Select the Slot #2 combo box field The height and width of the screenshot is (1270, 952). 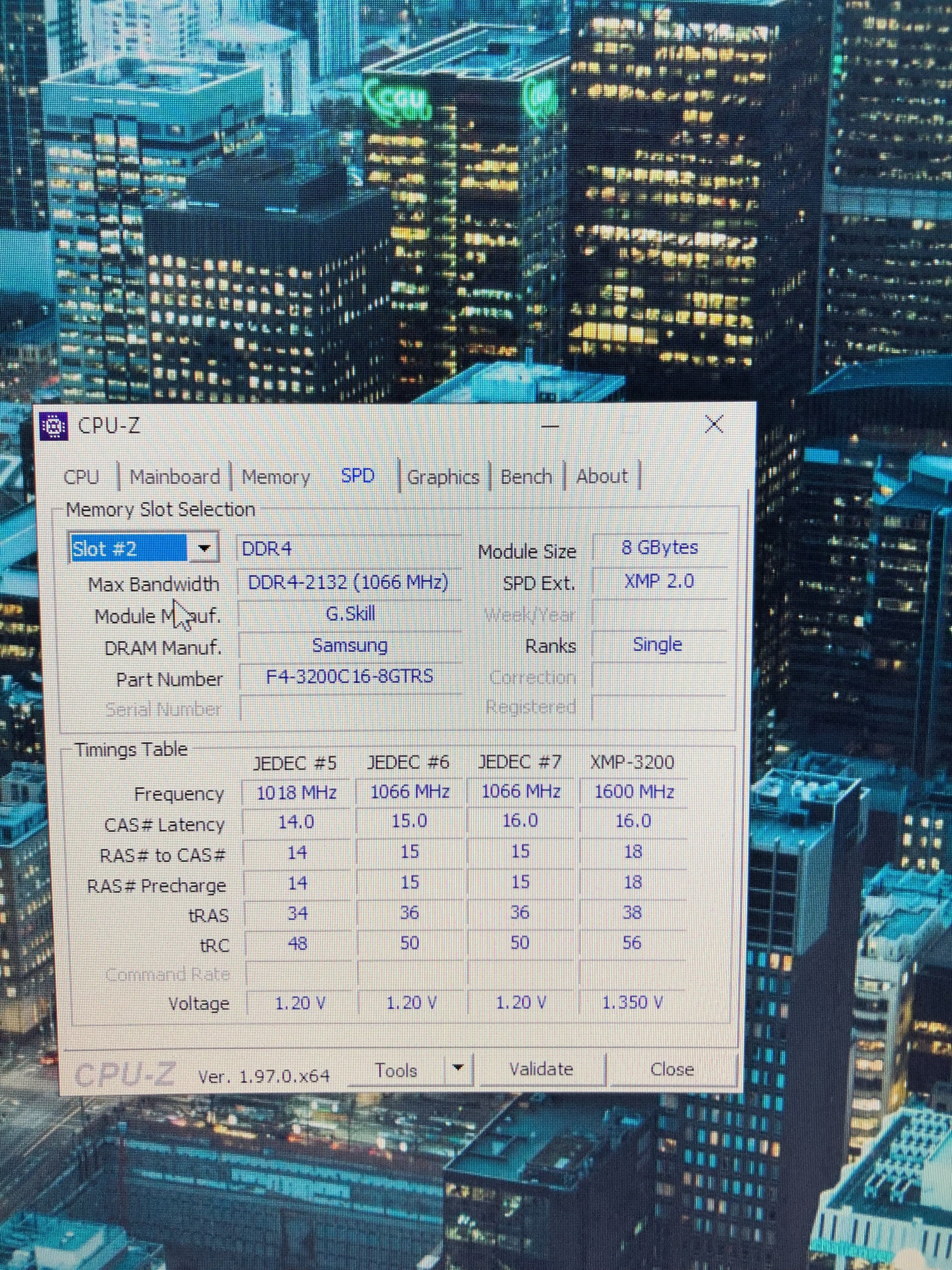(x=128, y=548)
